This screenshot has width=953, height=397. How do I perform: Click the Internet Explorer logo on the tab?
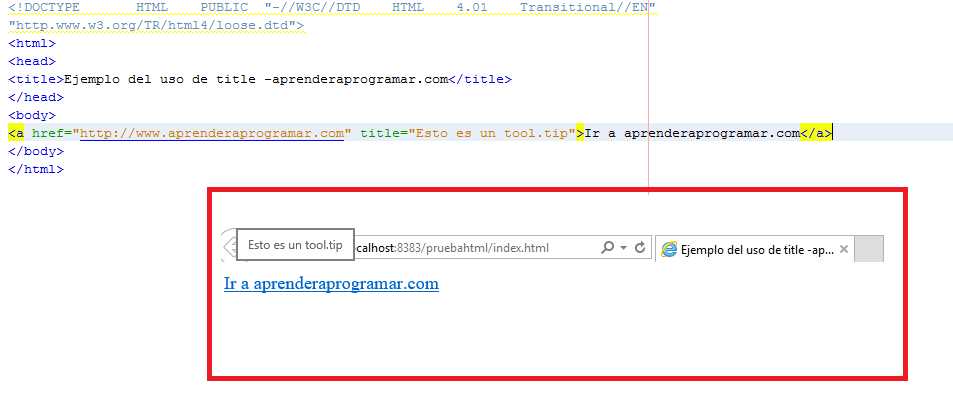click(669, 249)
